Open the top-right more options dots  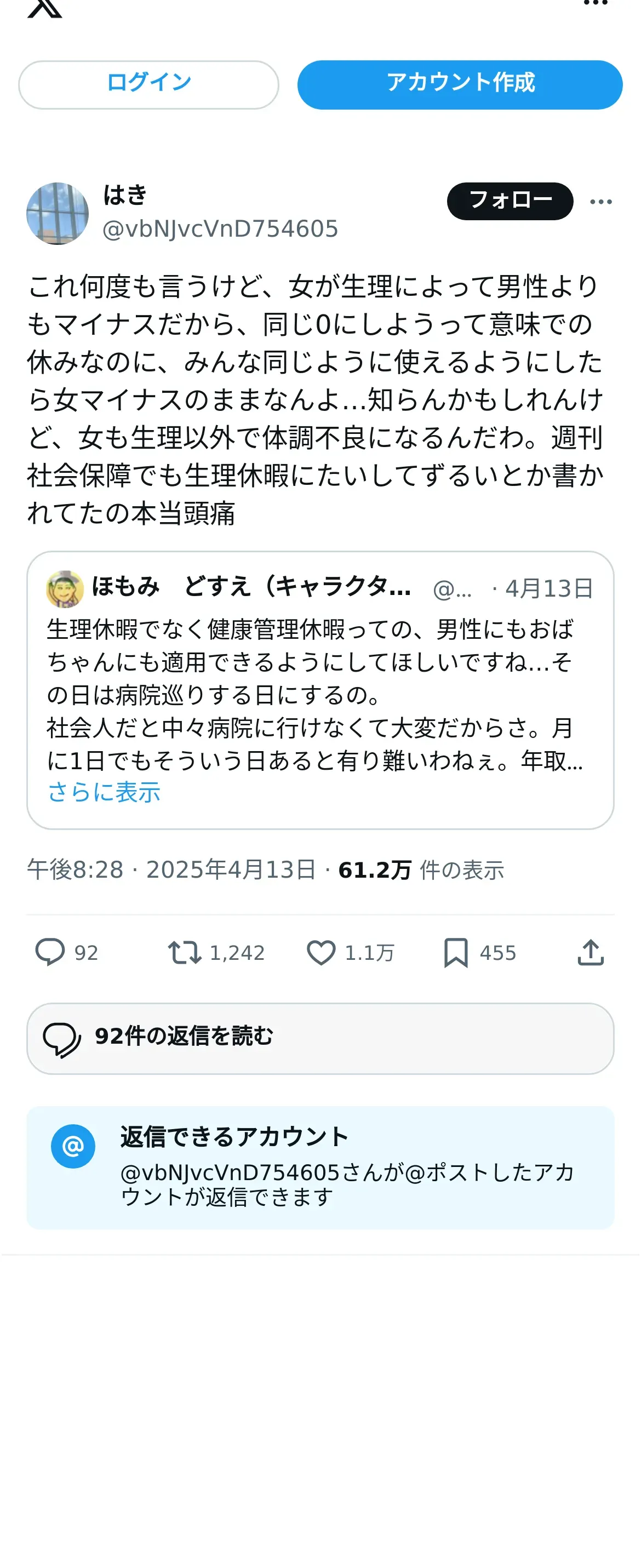596,3
